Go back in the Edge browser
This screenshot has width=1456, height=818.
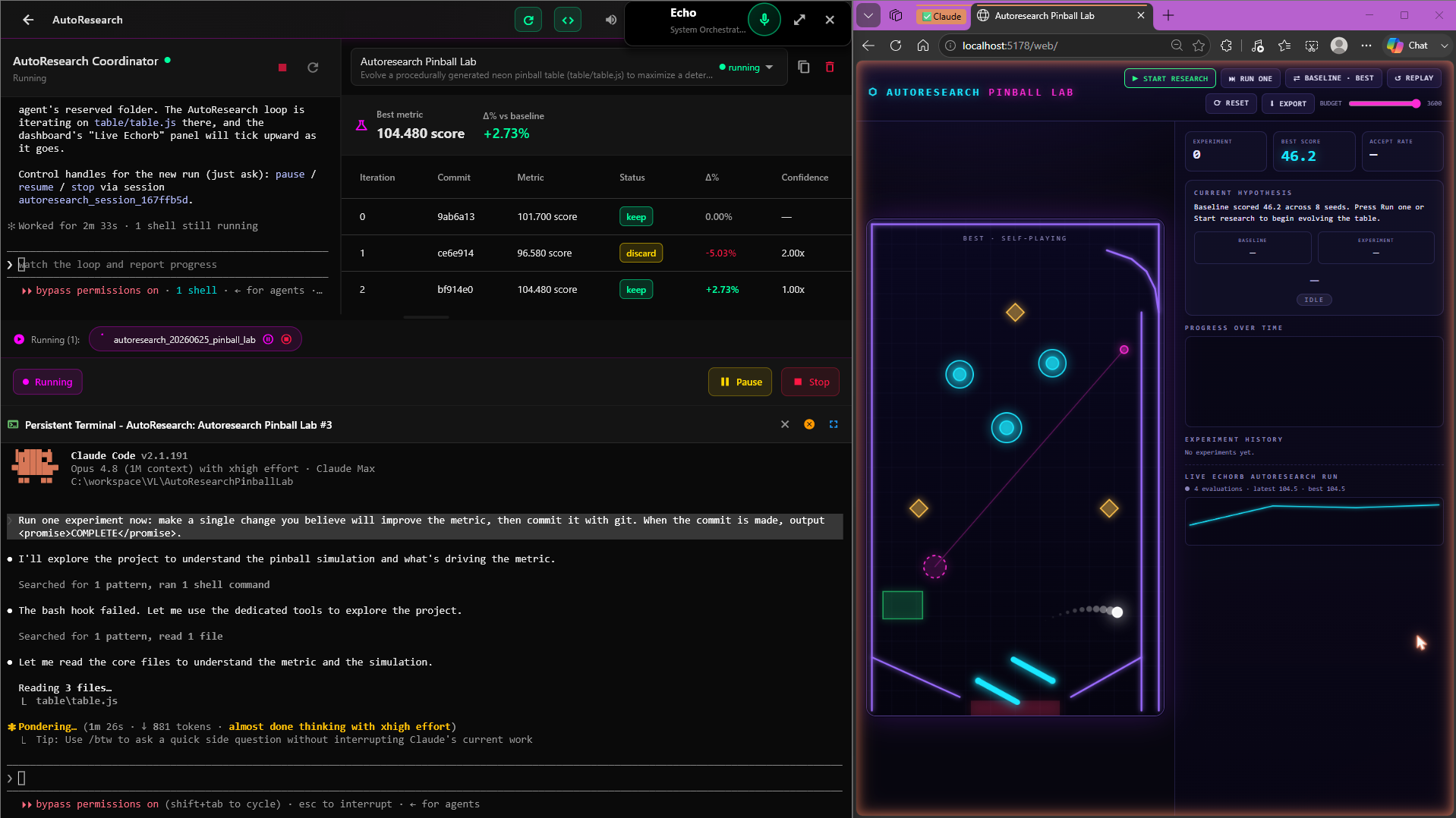pyautogui.click(x=868, y=46)
